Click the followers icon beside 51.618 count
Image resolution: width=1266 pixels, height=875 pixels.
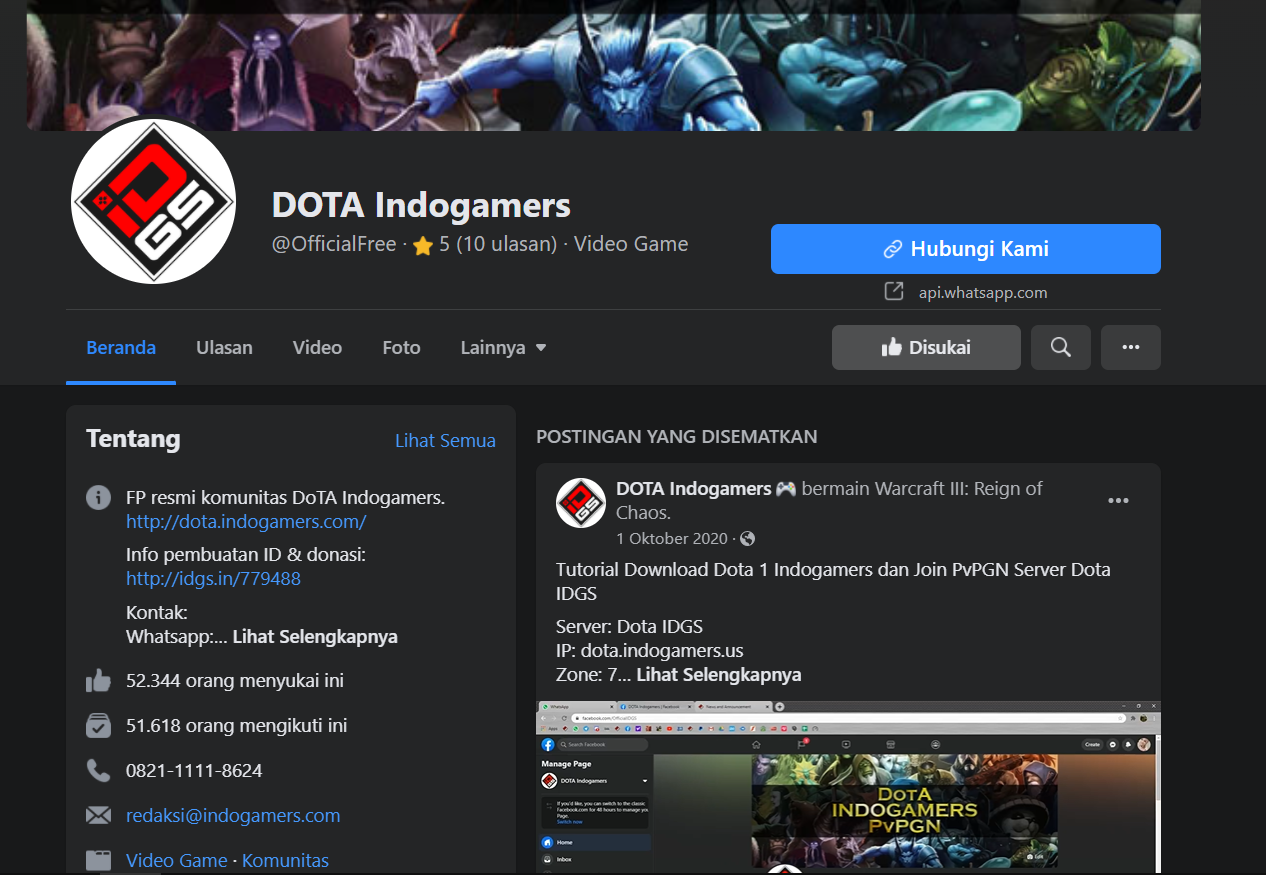tap(98, 726)
